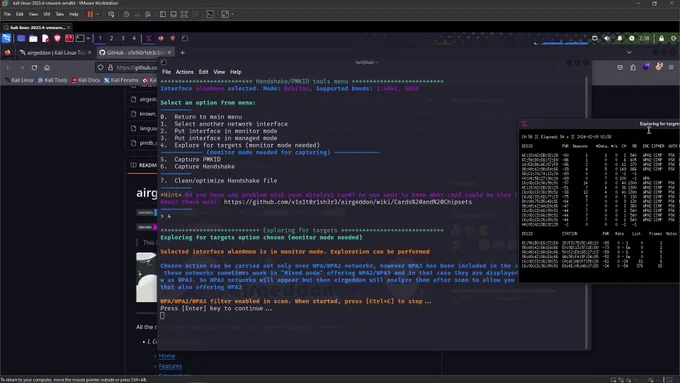Open terminal Edit menu
Image resolution: width=680 pixels, height=383 pixels.
coord(203,72)
